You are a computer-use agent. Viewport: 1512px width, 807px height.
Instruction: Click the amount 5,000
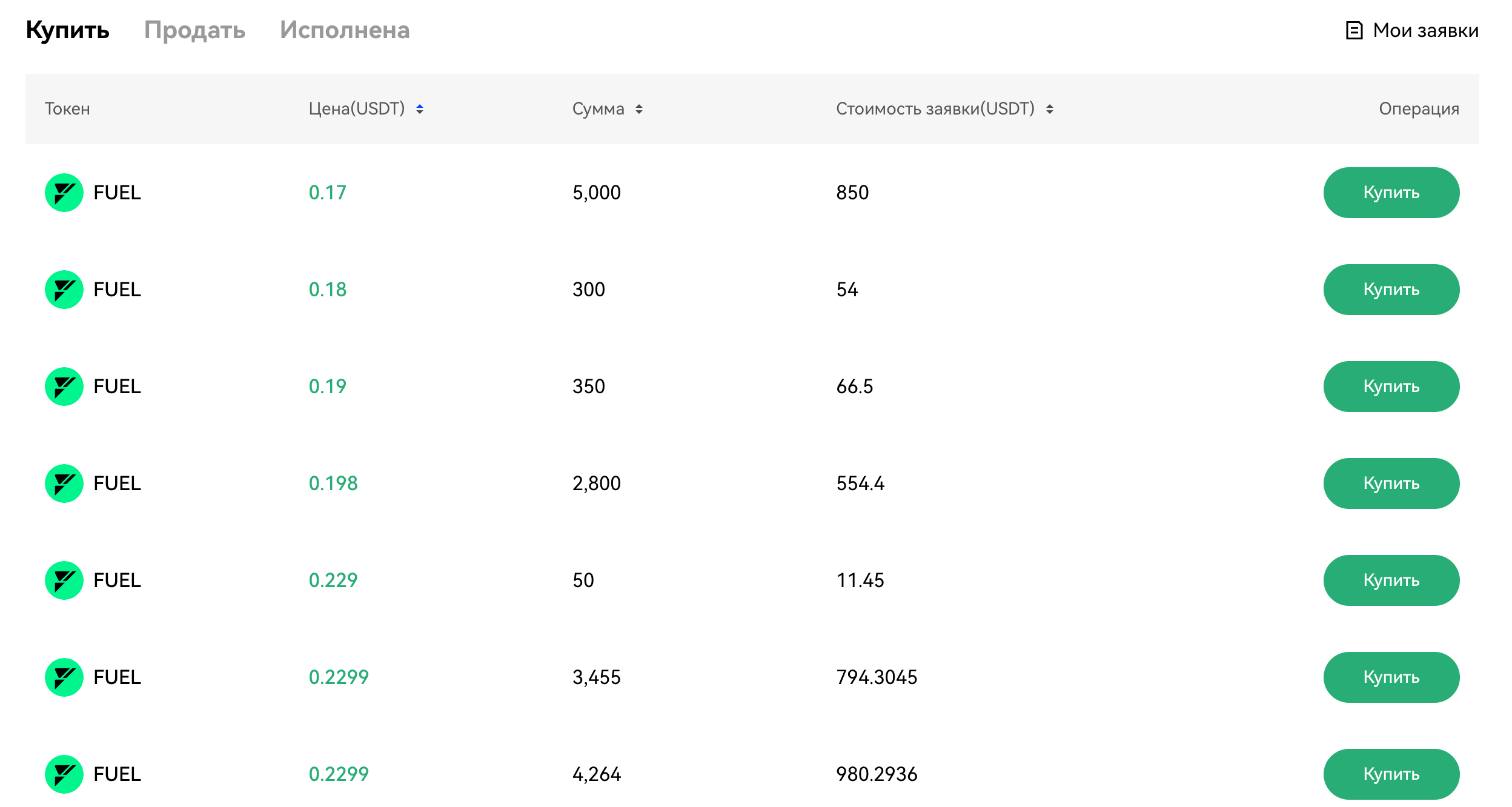click(597, 193)
